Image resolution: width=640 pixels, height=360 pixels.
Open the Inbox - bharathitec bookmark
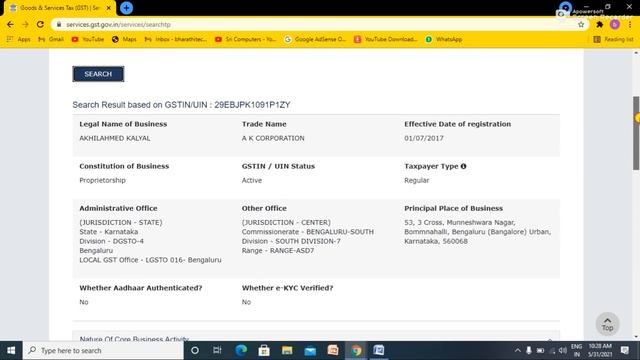click(176, 39)
